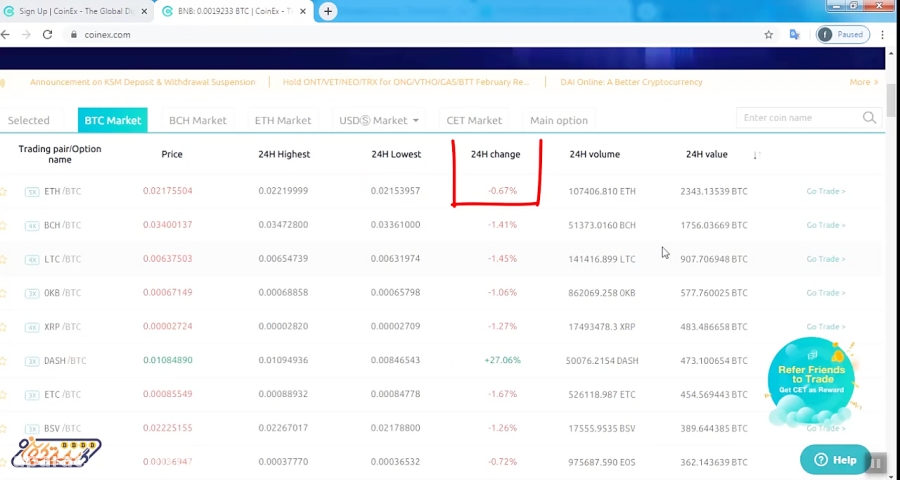Click the 24H volume column header

click(x=595, y=154)
